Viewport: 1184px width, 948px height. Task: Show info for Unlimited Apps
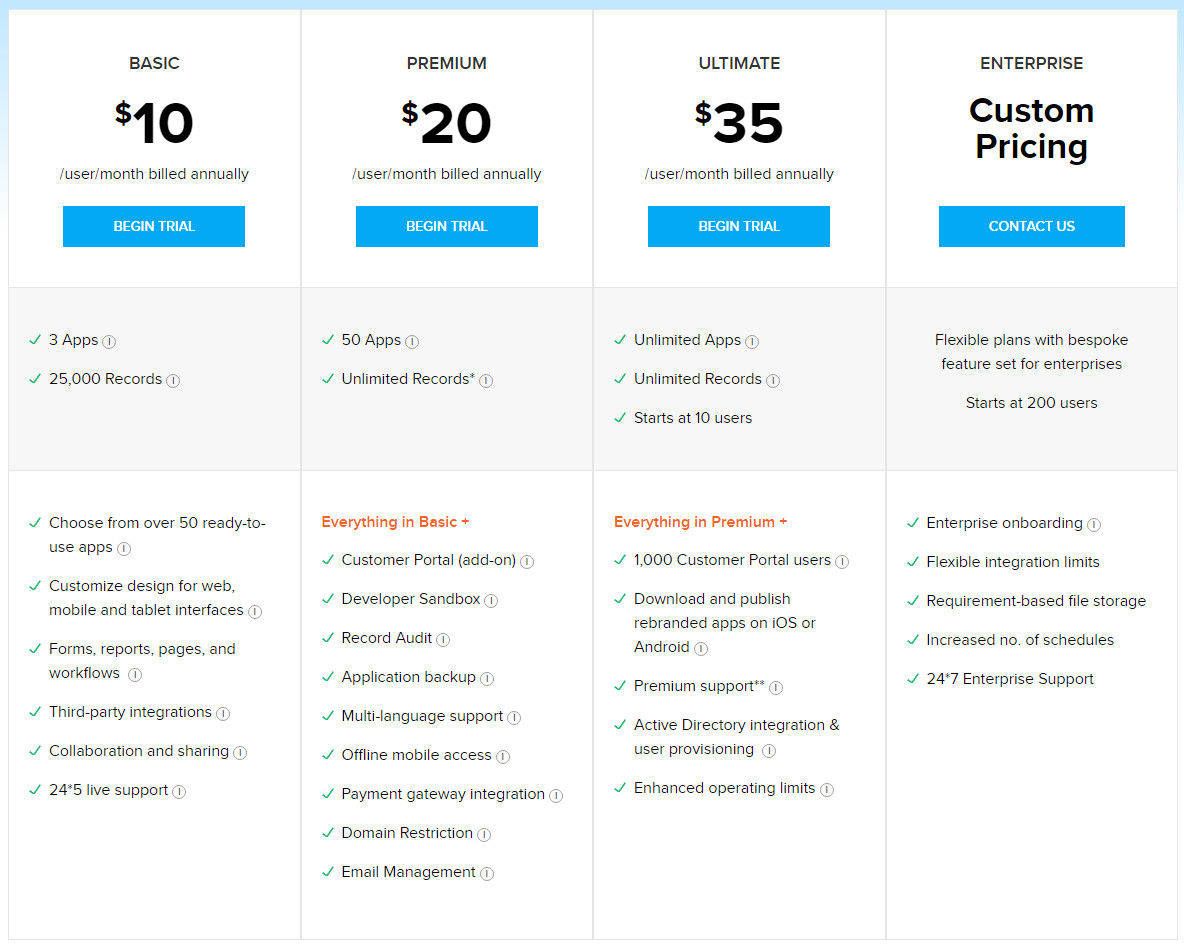[751, 341]
